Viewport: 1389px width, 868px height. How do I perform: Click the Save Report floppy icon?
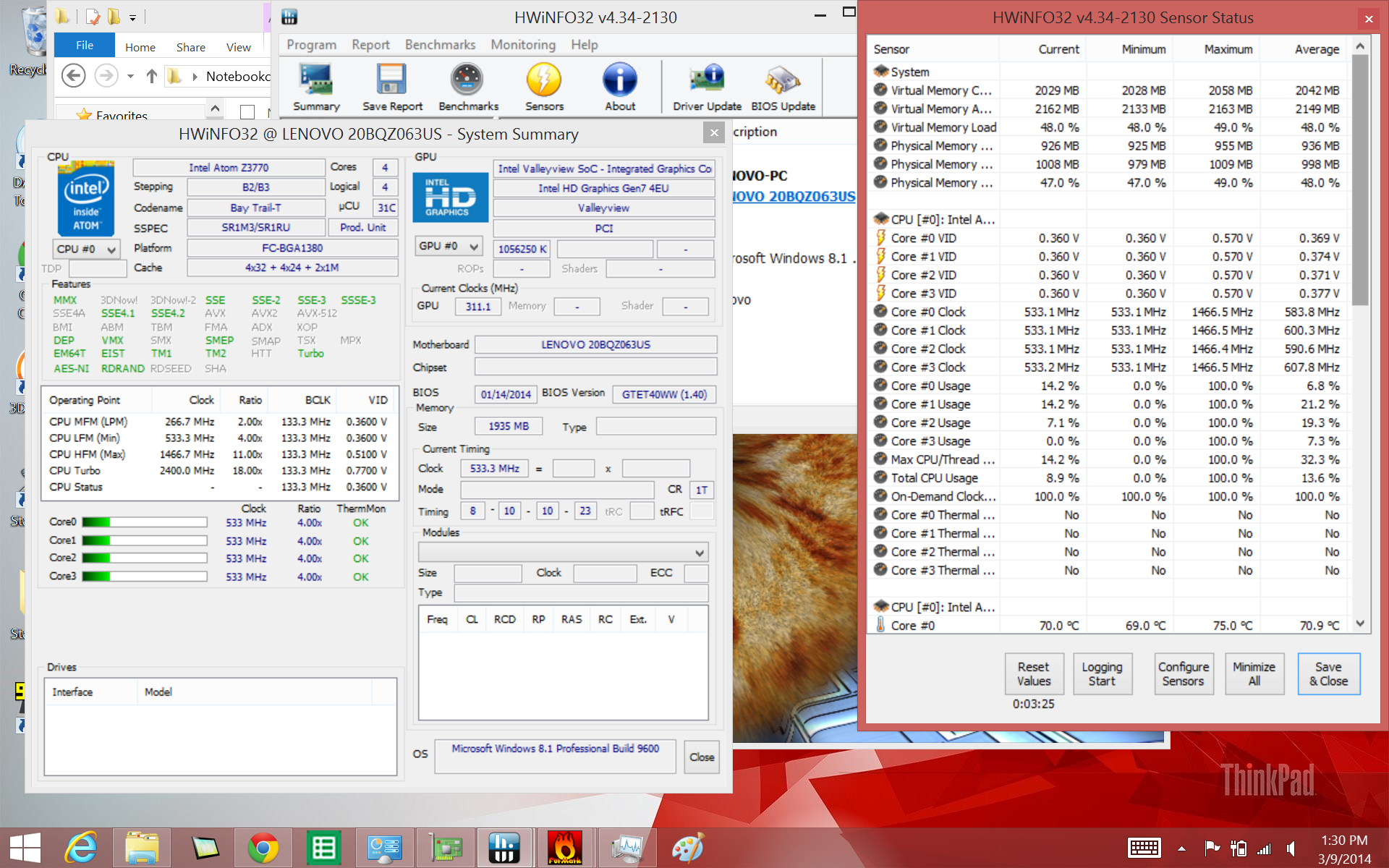point(392,87)
